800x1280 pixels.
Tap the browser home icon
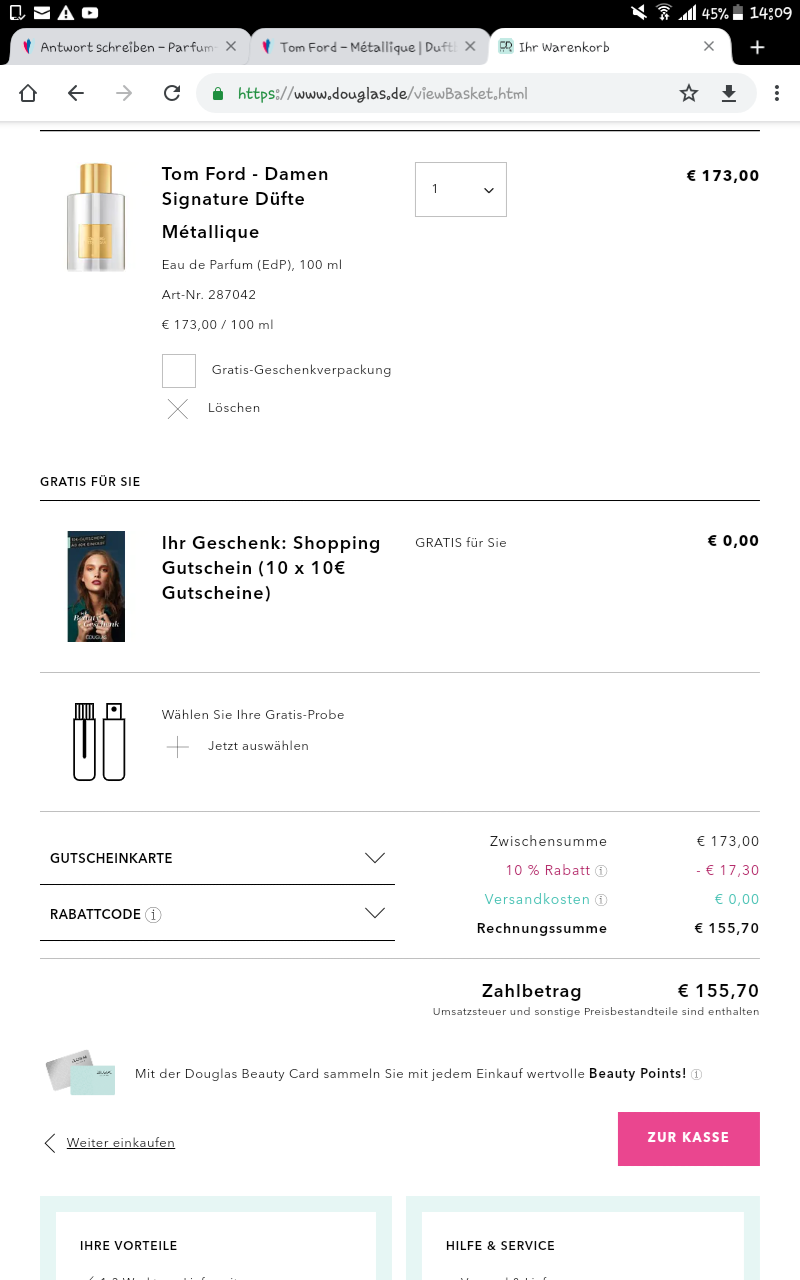[x=28, y=93]
